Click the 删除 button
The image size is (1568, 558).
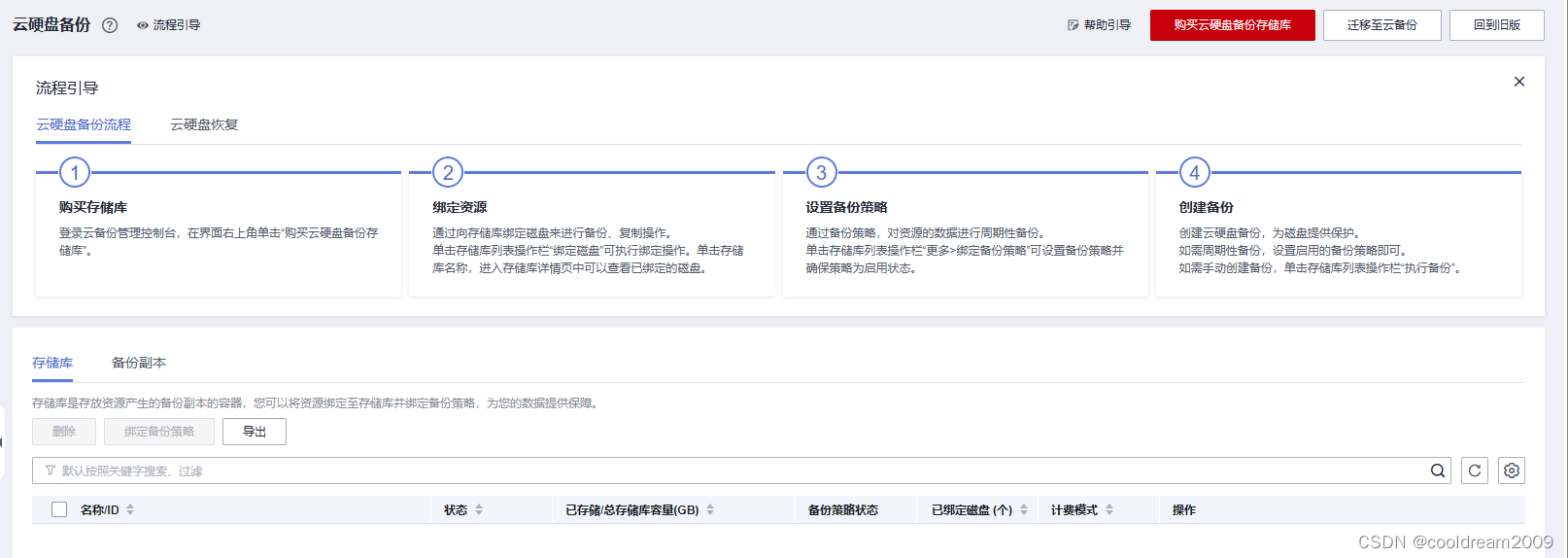[64, 432]
